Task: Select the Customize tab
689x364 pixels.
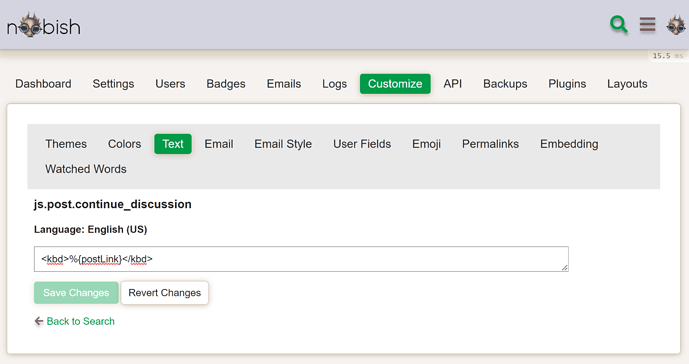Action: coord(395,84)
